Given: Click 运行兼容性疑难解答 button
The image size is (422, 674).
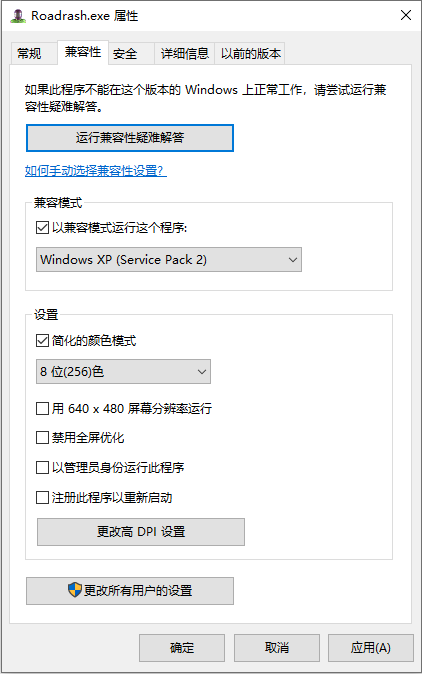Looking at the screenshot, I should pyautogui.click(x=130, y=138).
